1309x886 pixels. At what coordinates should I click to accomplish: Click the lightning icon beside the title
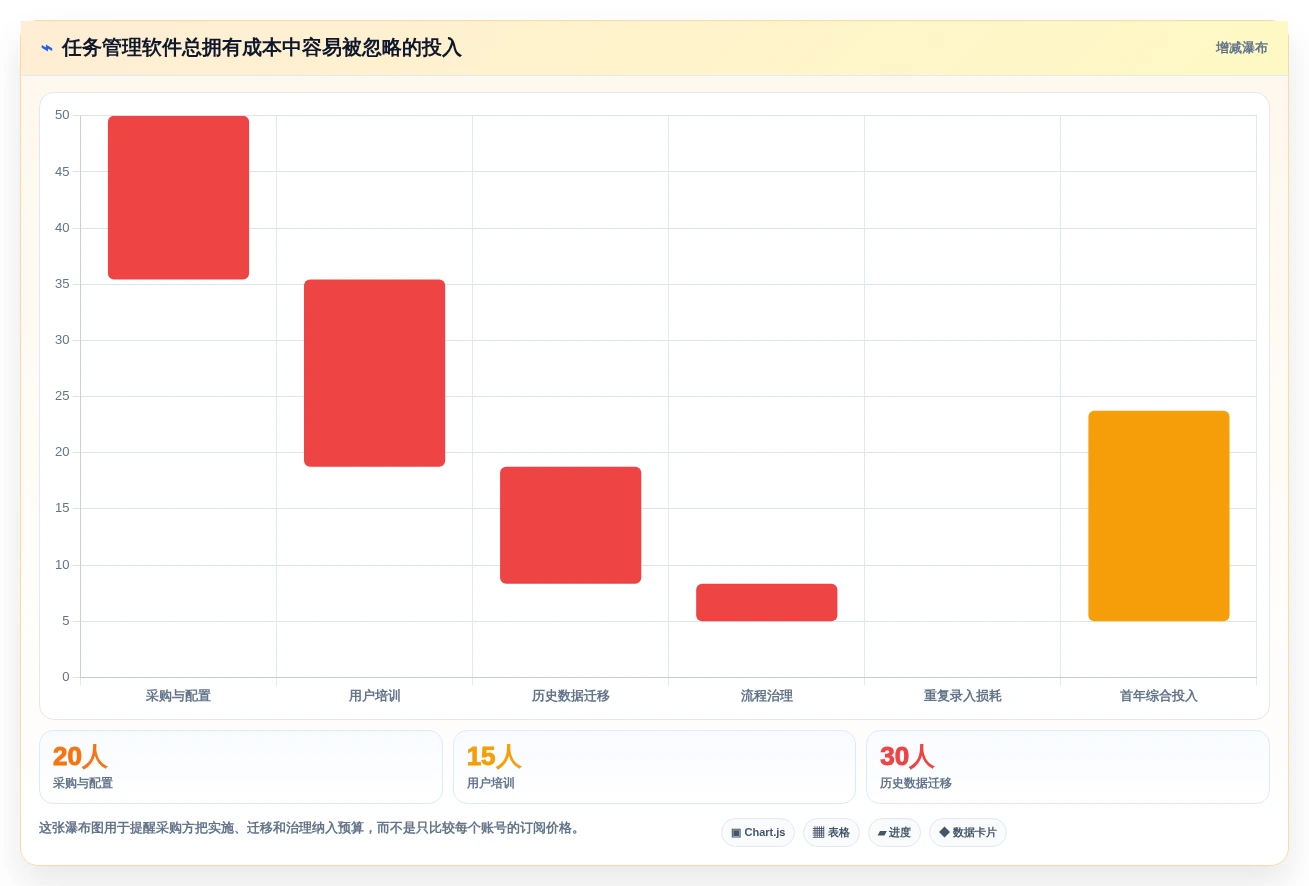[x=47, y=48]
